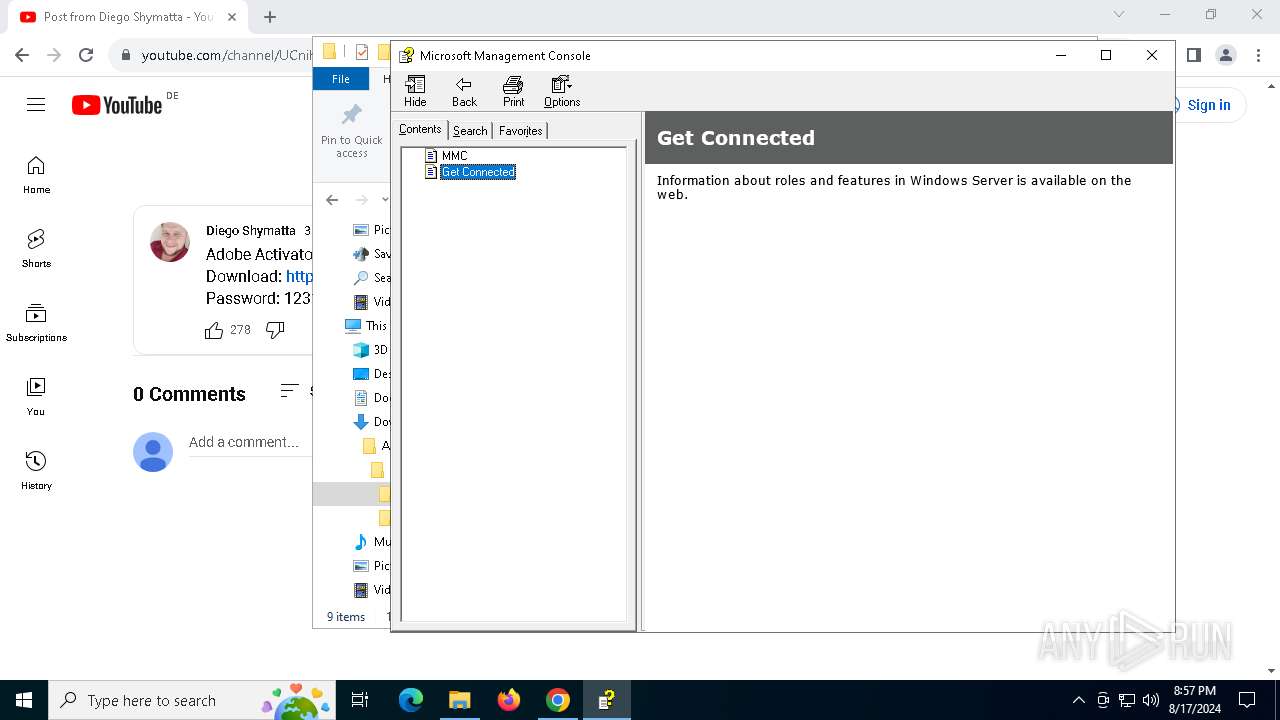Open the Options dropdown in help toolbar

point(562,91)
